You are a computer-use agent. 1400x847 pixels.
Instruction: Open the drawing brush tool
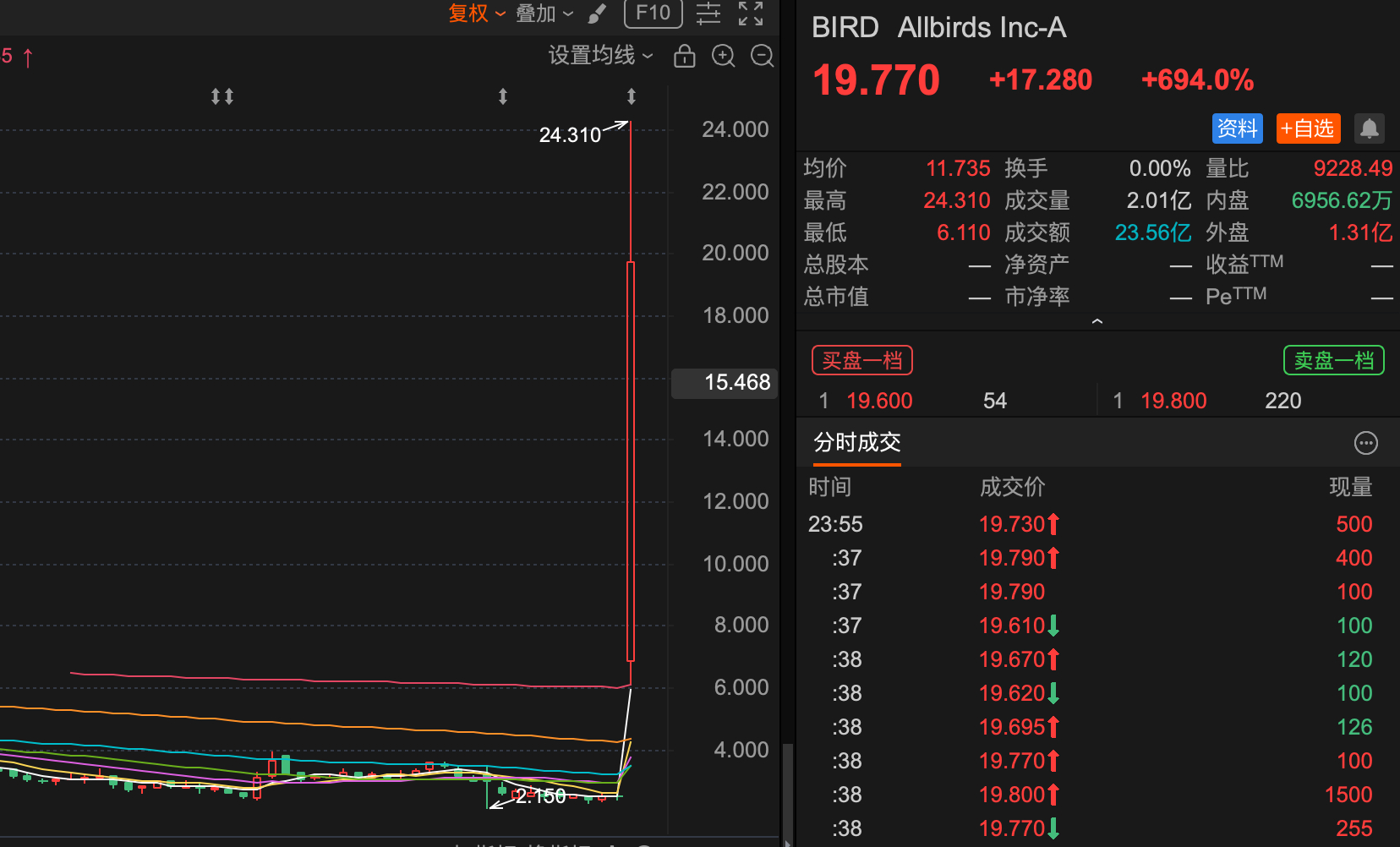click(x=597, y=14)
